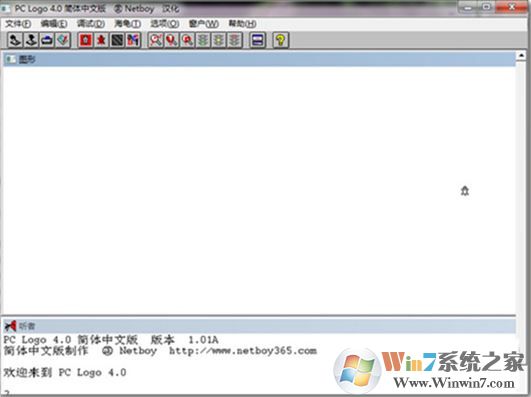Click the 'PC Logo 4.0 简体中文版 版本 1.01A' line
The height and width of the screenshot is (397, 531).
111,339
